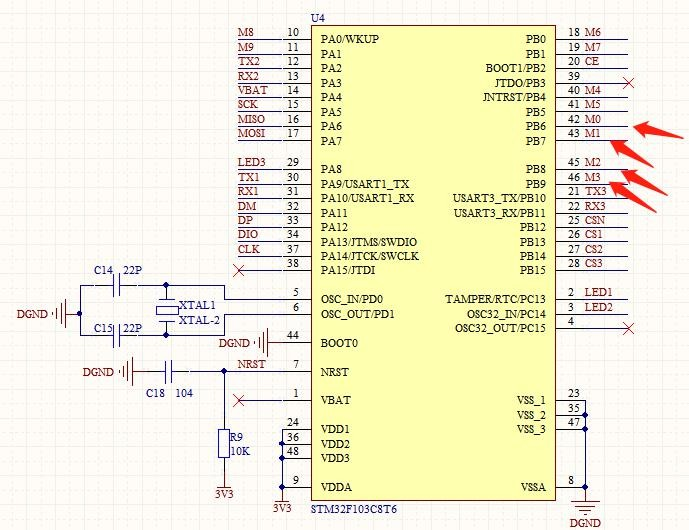The height and width of the screenshot is (530, 689).
Task: Click the XTAL-2 label
Action: click(x=199, y=320)
